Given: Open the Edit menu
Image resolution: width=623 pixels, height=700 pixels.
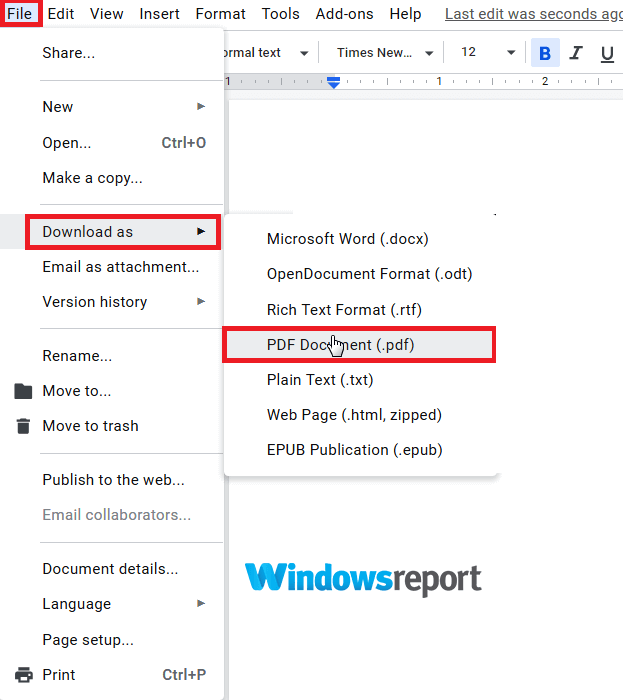Looking at the screenshot, I should point(61,14).
